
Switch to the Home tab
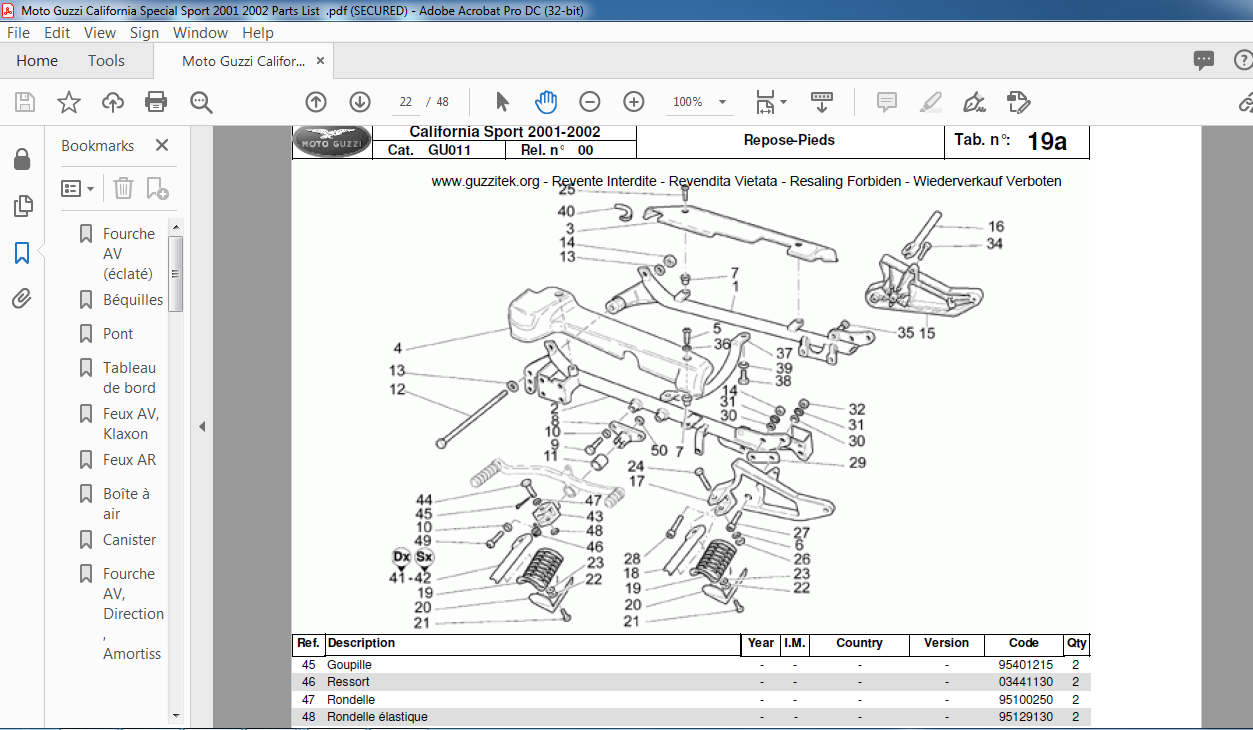pos(37,61)
